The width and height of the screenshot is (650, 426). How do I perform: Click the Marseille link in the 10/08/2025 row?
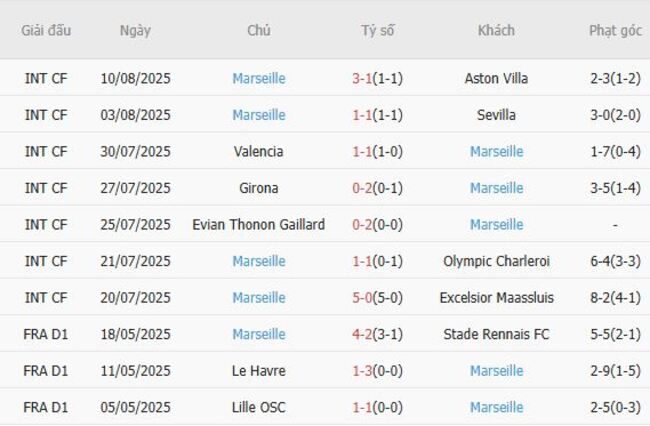259,78
